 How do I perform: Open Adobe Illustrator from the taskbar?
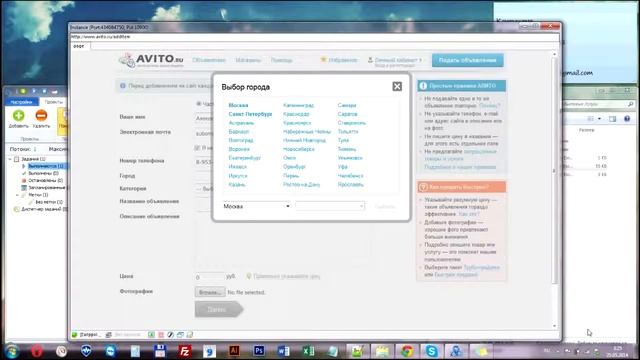click(x=234, y=351)
